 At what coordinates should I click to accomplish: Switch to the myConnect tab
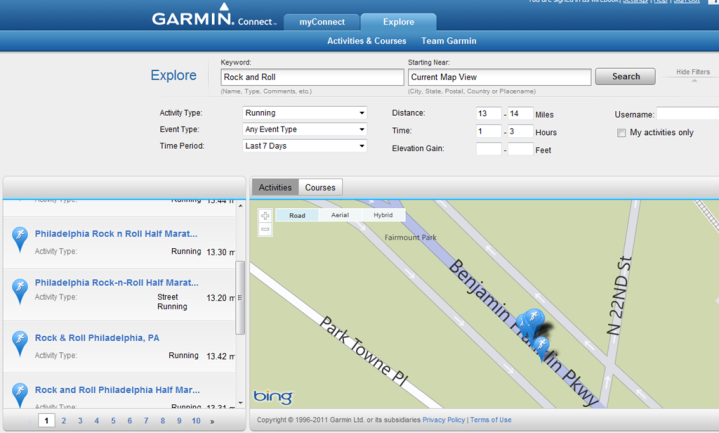click(322, 22)
